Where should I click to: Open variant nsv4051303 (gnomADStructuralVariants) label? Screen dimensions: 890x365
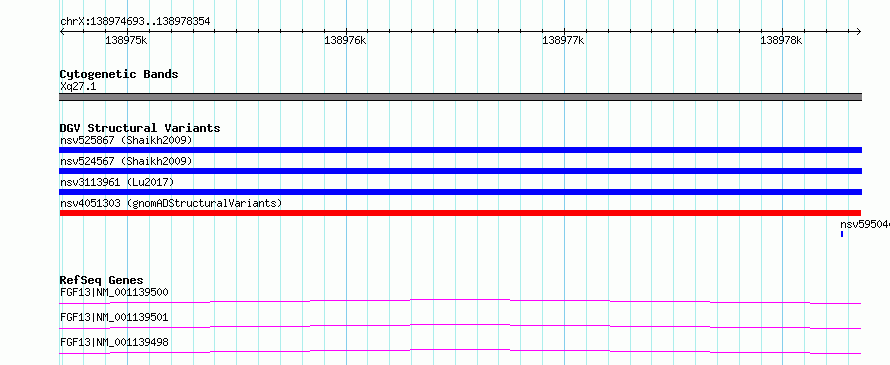click(171, 203)
